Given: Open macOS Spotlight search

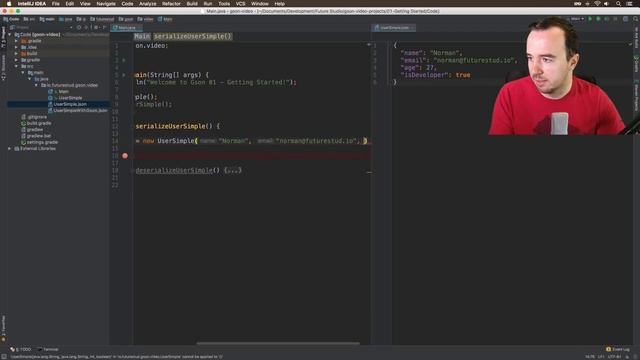Looking at the screenshot, I should (x=618, y=4).
